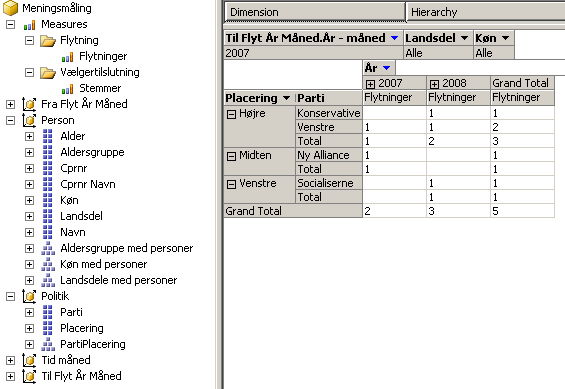Expand the Alder attribute node
565x389 pixels.
tap(30, 137)
